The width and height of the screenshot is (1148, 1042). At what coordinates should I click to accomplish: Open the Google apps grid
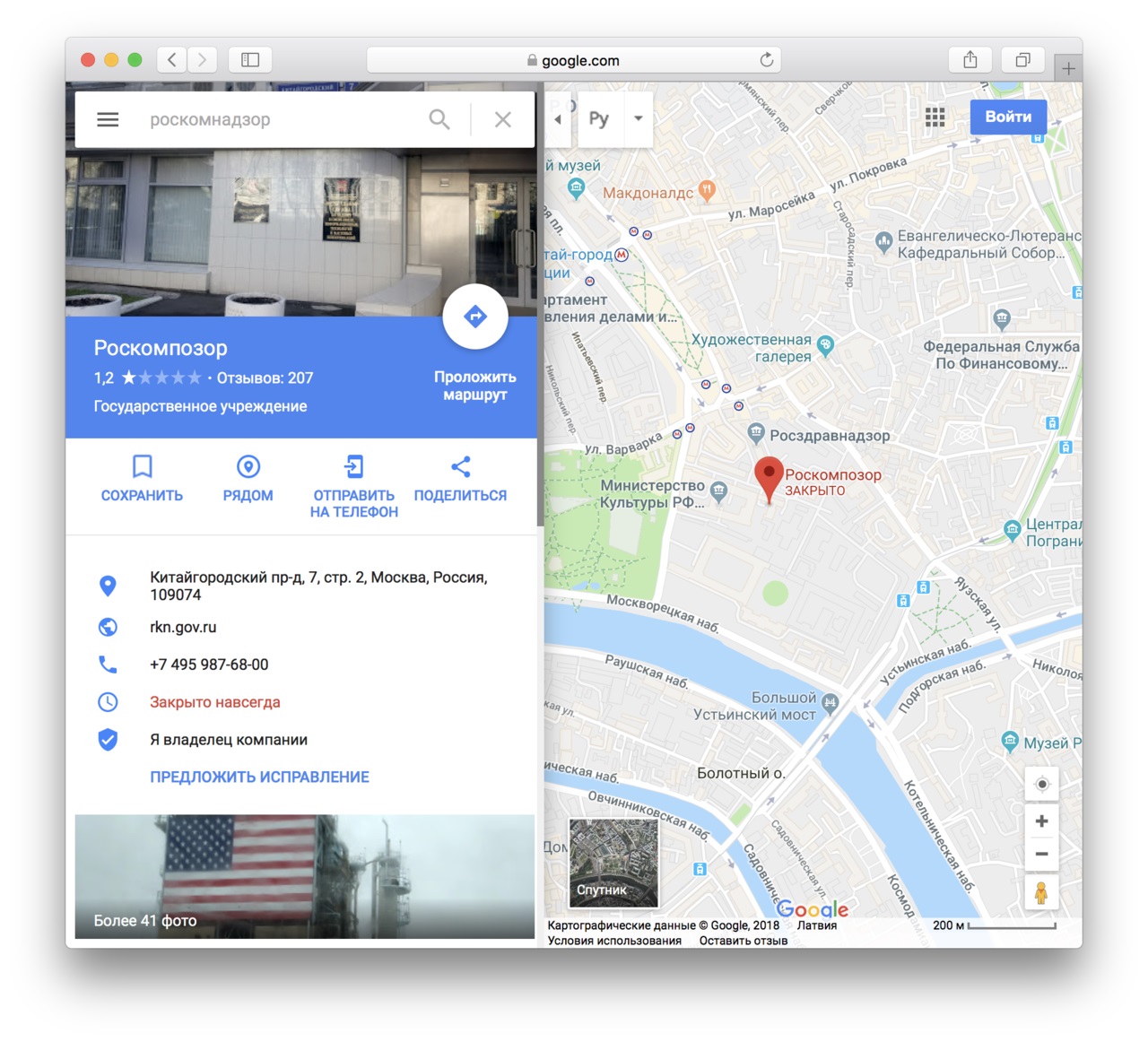[935, 117]
